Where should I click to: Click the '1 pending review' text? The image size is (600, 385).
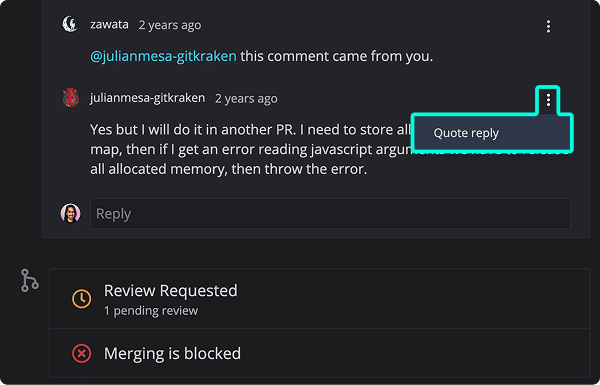tap(151, 311)
